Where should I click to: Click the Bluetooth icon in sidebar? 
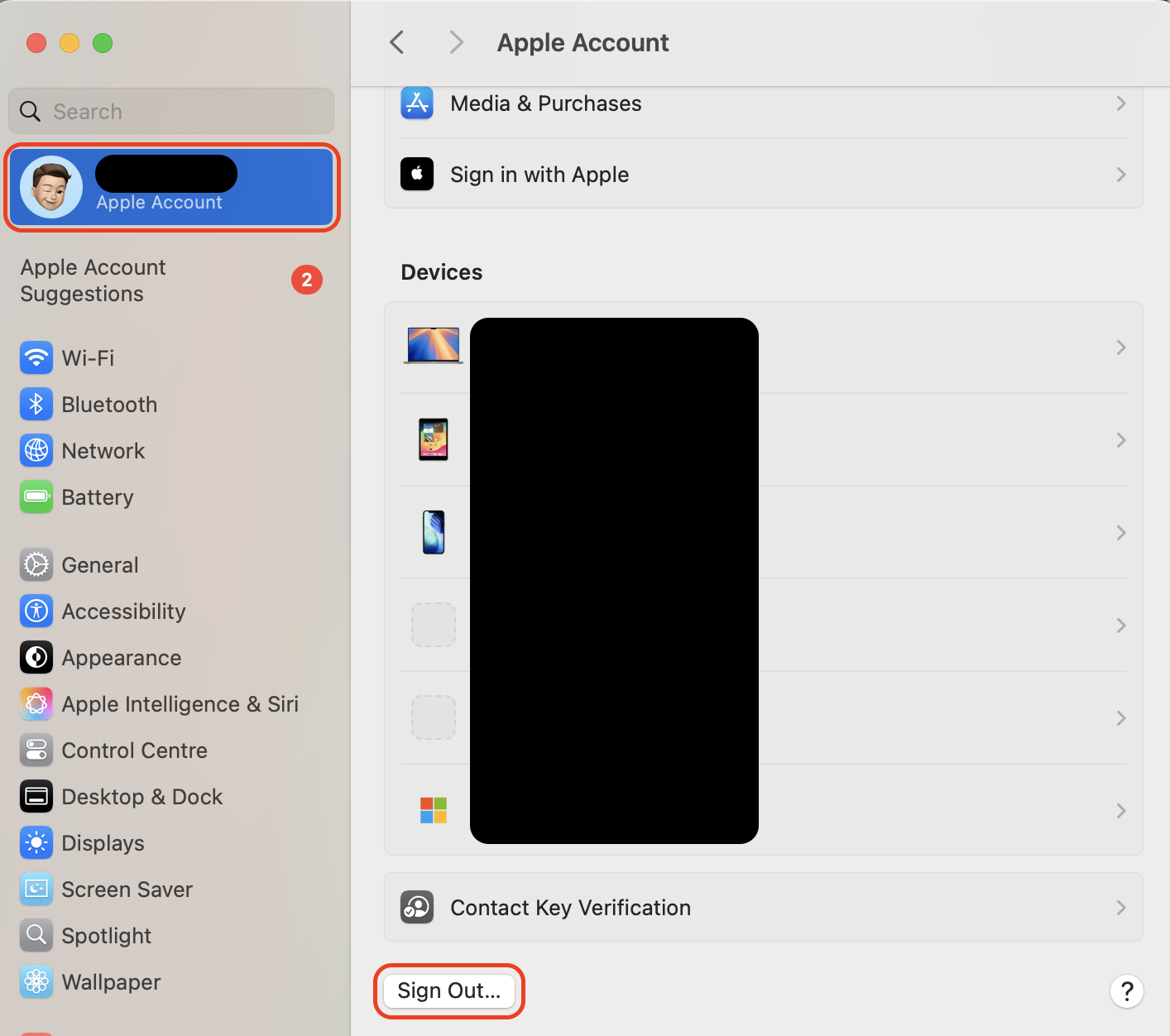coord(36,405)
